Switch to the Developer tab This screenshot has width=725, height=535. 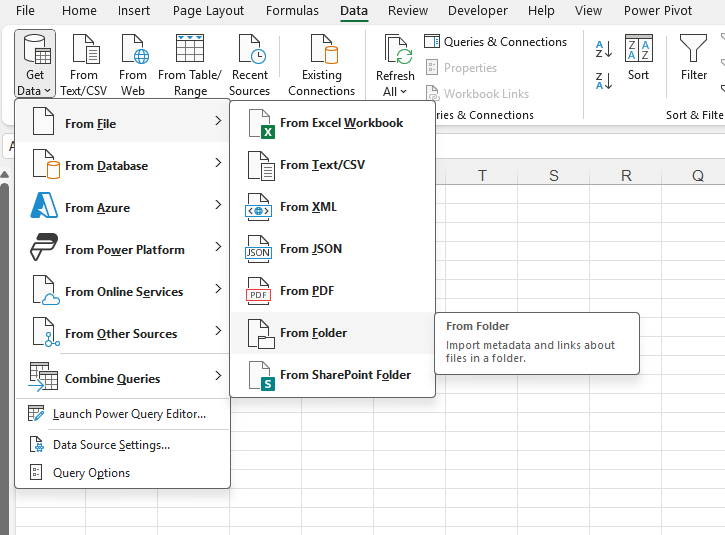click(478, 10)
